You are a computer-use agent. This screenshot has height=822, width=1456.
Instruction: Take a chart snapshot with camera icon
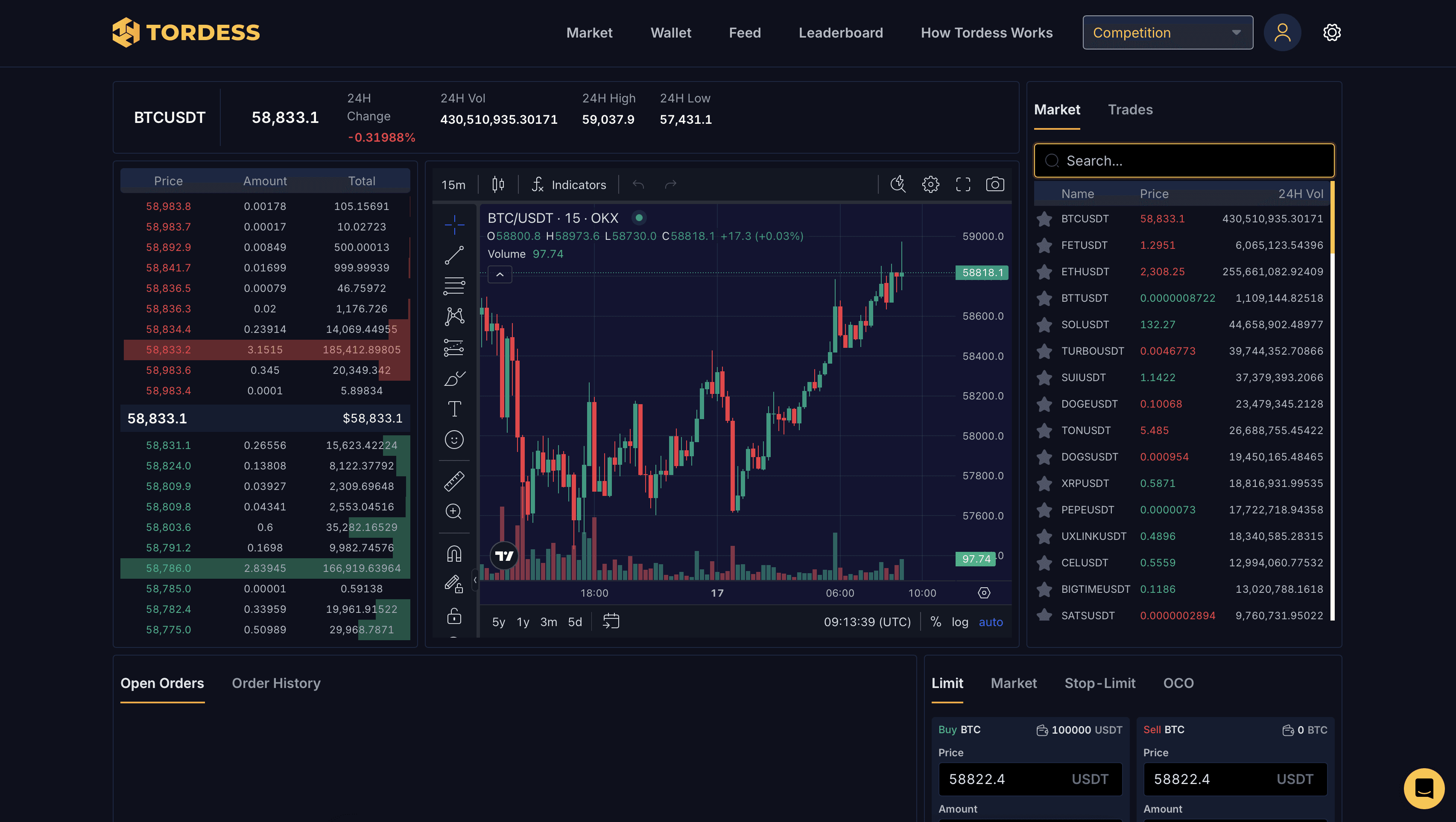point(995,185)
